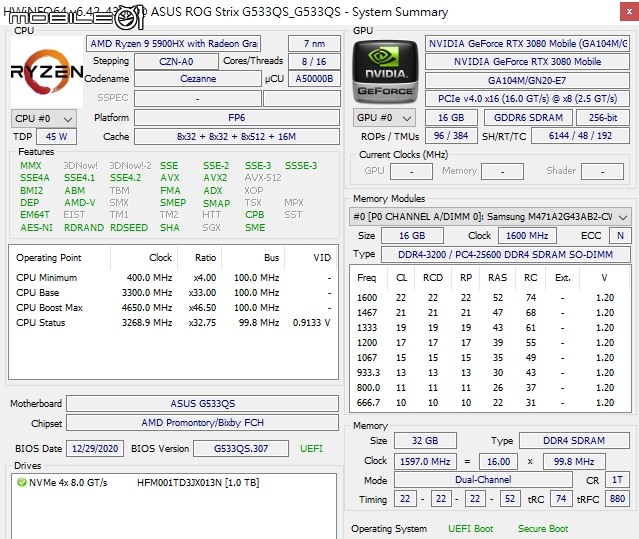
Task: Open the CPU #0 selector dropdown
Action: click(x=44, y=119)
